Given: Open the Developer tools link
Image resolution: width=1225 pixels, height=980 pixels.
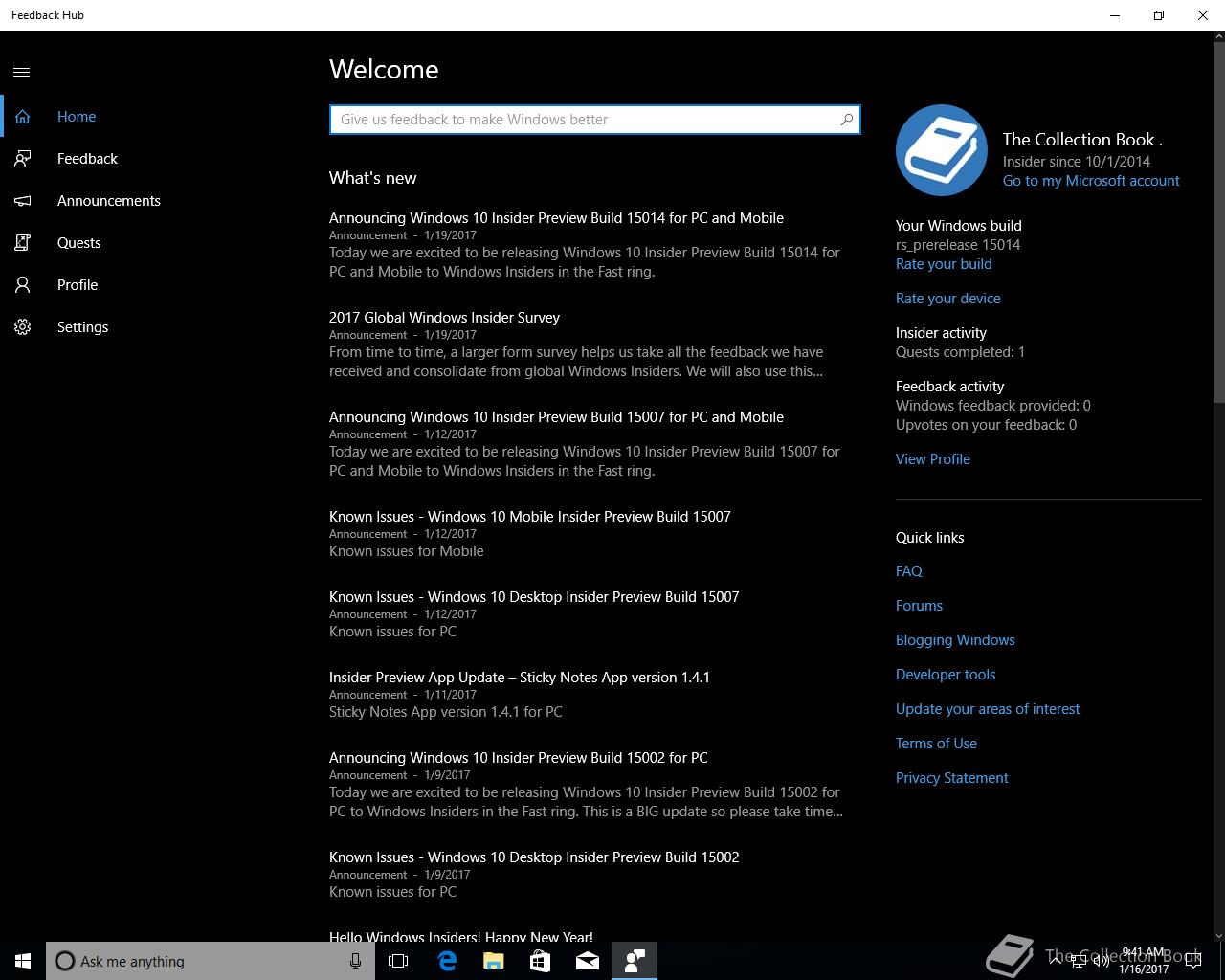Looking at the screenshot, I should point(946,675).
